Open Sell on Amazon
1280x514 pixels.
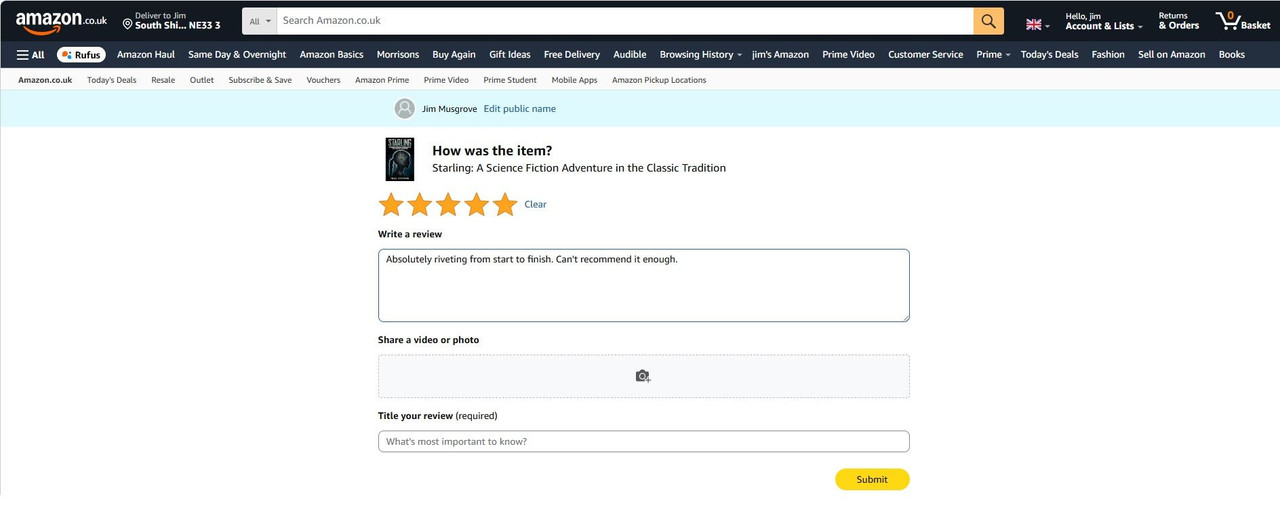point(1172,55)
